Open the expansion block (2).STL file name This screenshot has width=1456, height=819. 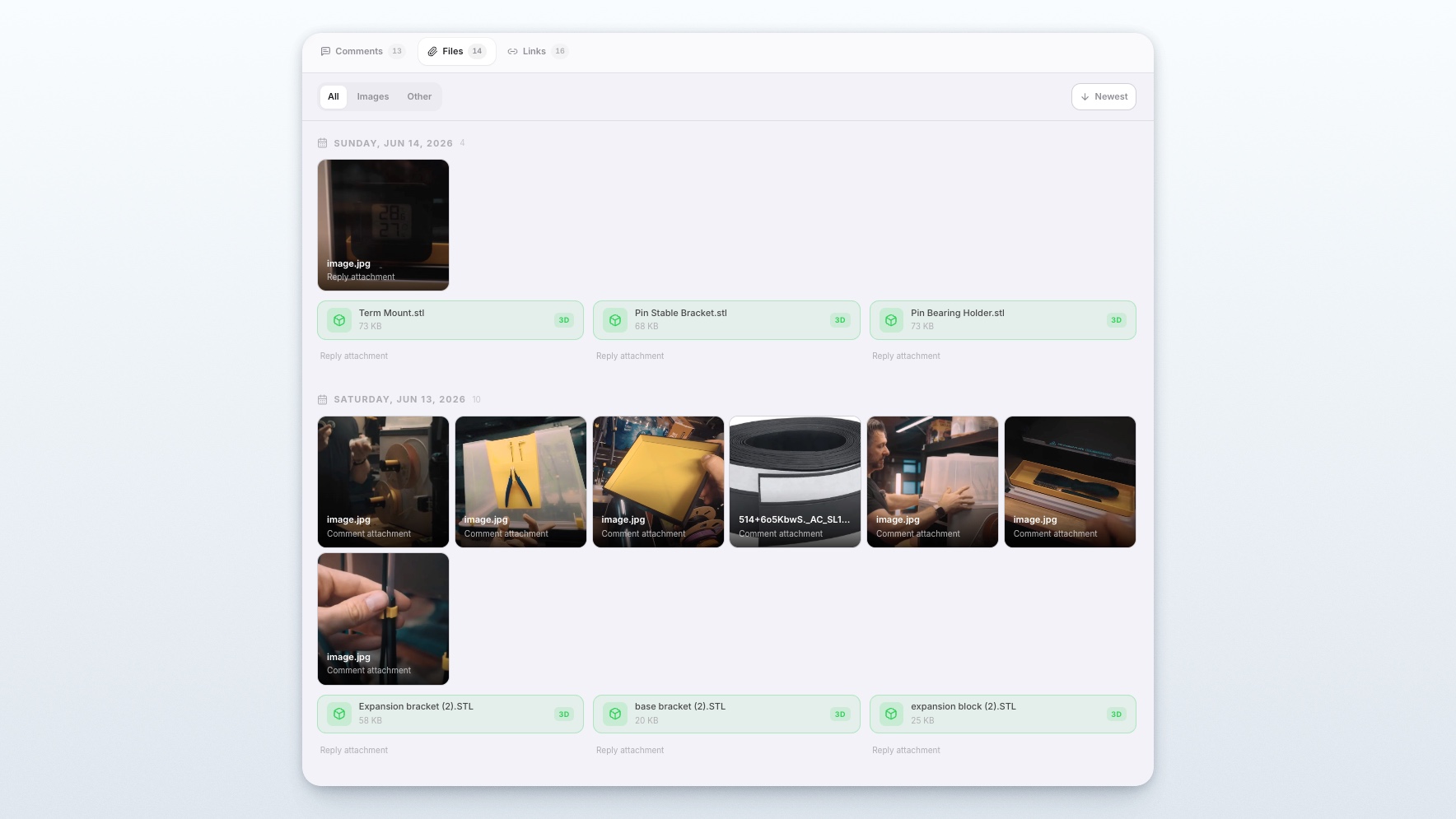pyautogui.click(x=964, y=706)
